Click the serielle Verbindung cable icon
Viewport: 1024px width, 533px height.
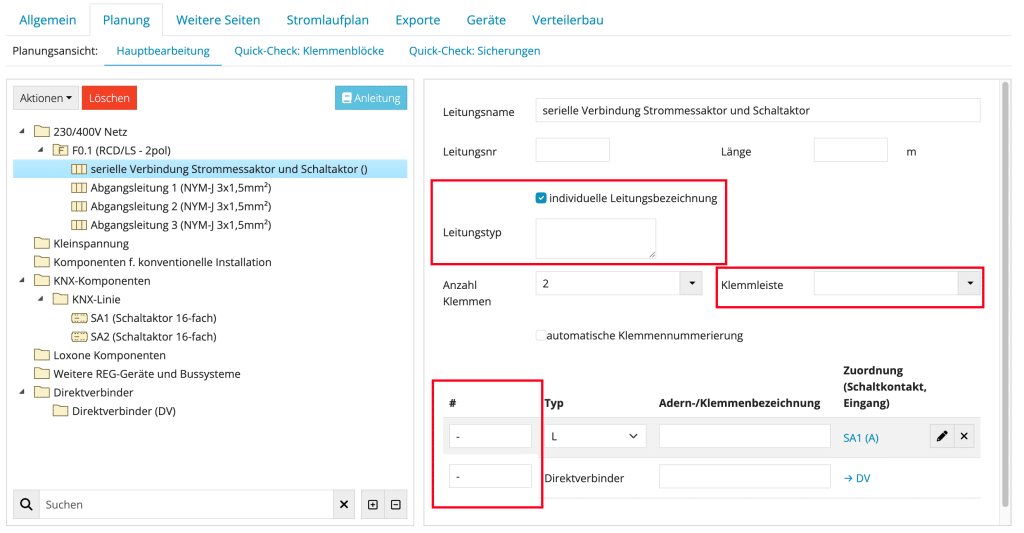pyautogui.click(x=78, y=169)
